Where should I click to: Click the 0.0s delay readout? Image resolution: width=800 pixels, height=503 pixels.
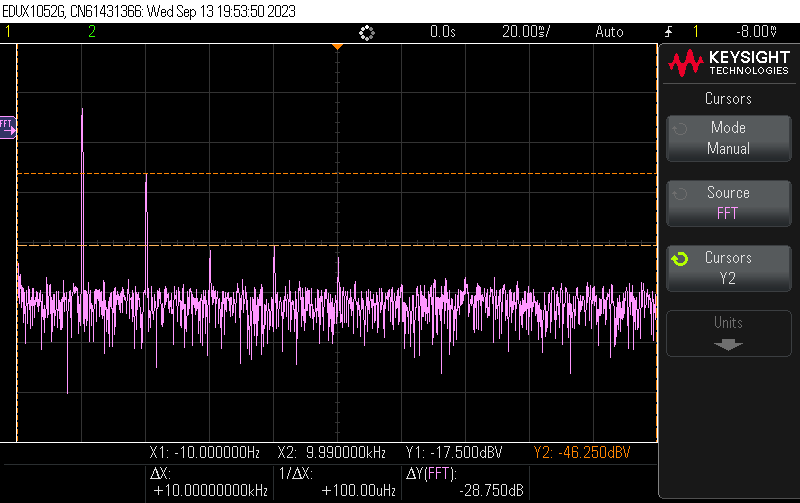[x=442, y=32]
